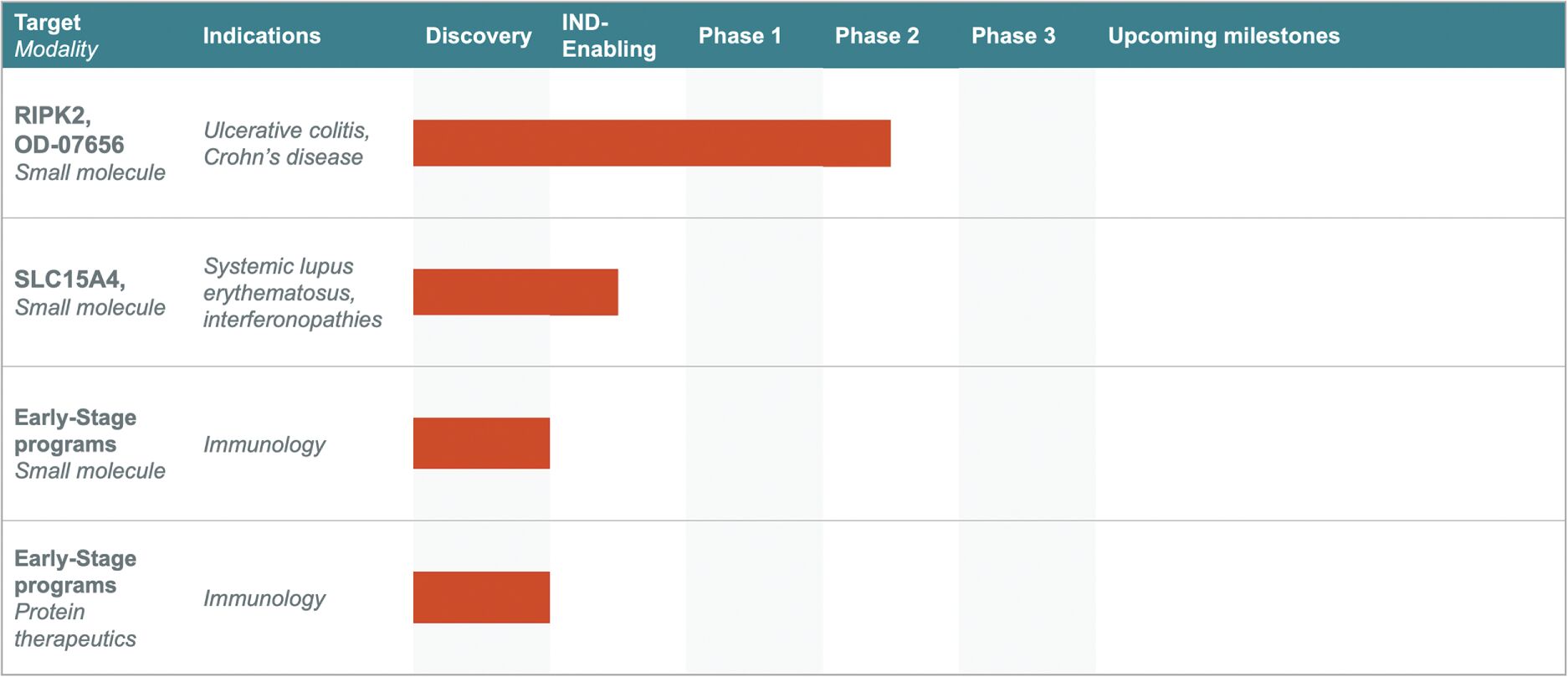Viewport: 1568px width, 677px height.
Task: Click the Phase 1 header
Action: (x=740, y=36)
